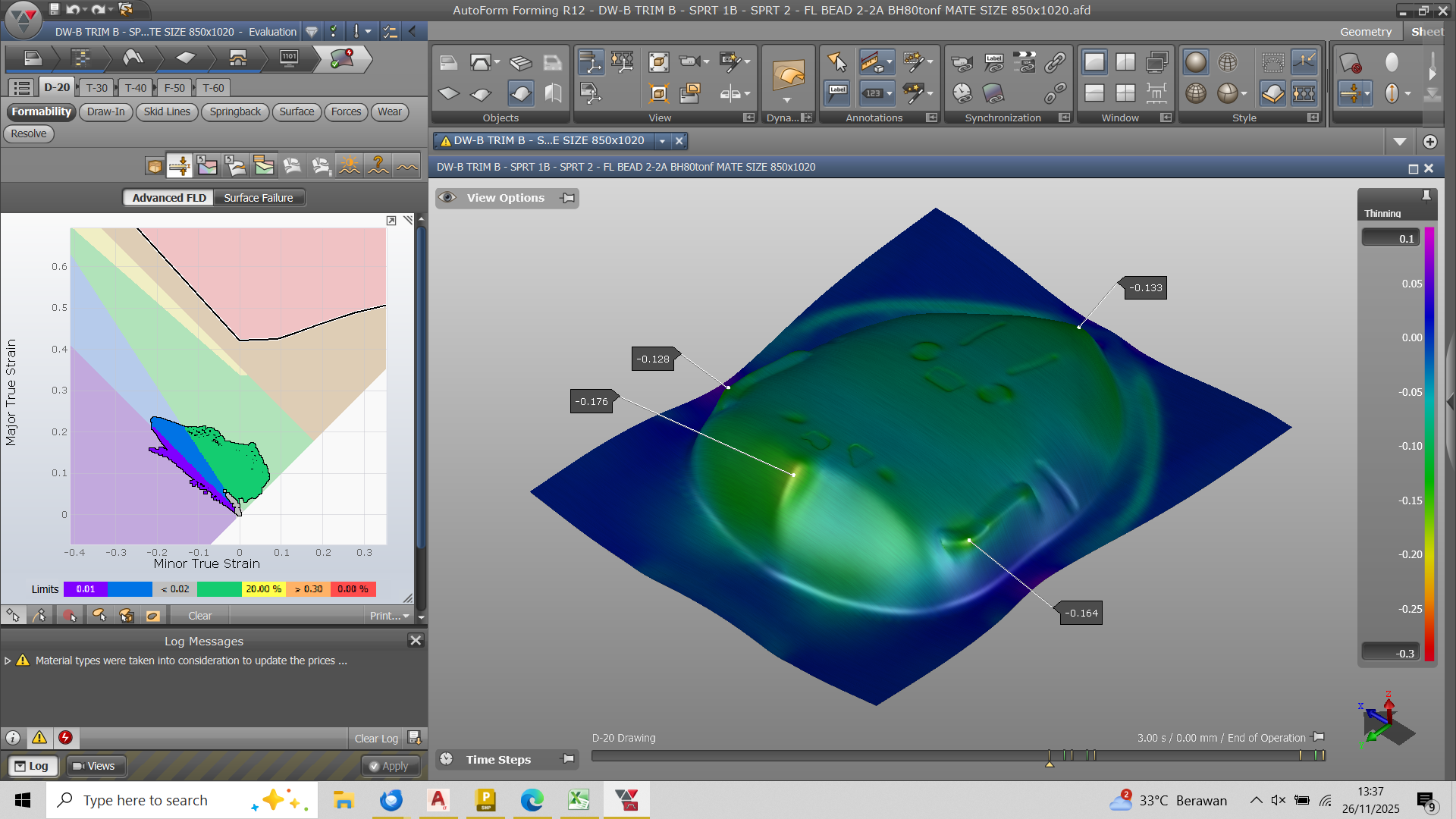
Task: Click the Draw-In evaluation button
Action: coord(105,111)
